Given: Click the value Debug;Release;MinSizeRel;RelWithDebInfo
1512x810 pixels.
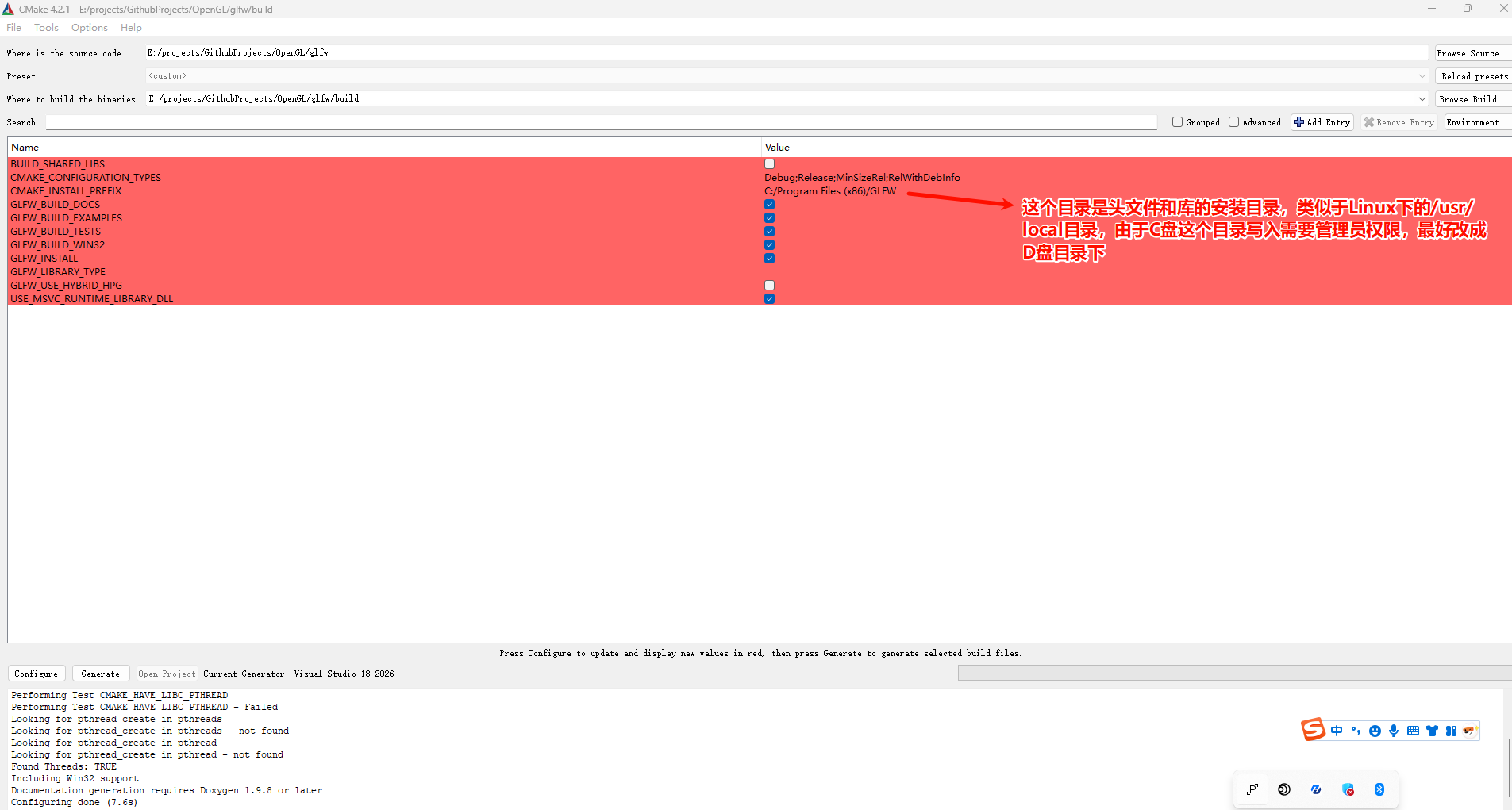Looking at the screenshot, I should (862, 178).
